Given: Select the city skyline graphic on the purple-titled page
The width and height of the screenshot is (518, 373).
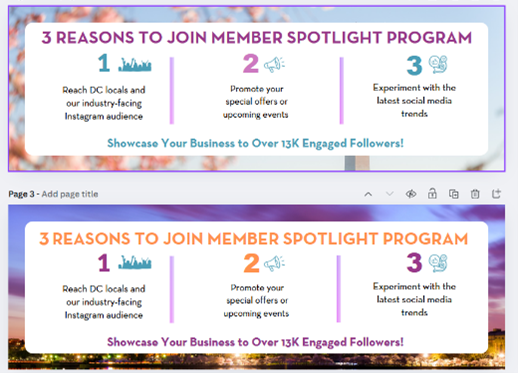Looking at the screenshot, I should (135, 65).
